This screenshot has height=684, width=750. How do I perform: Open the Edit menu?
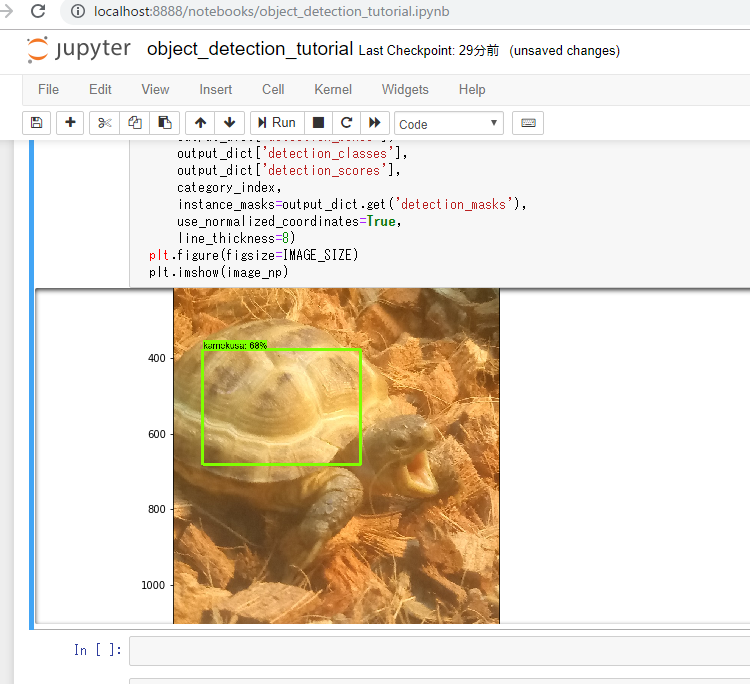tap(100, 89)
